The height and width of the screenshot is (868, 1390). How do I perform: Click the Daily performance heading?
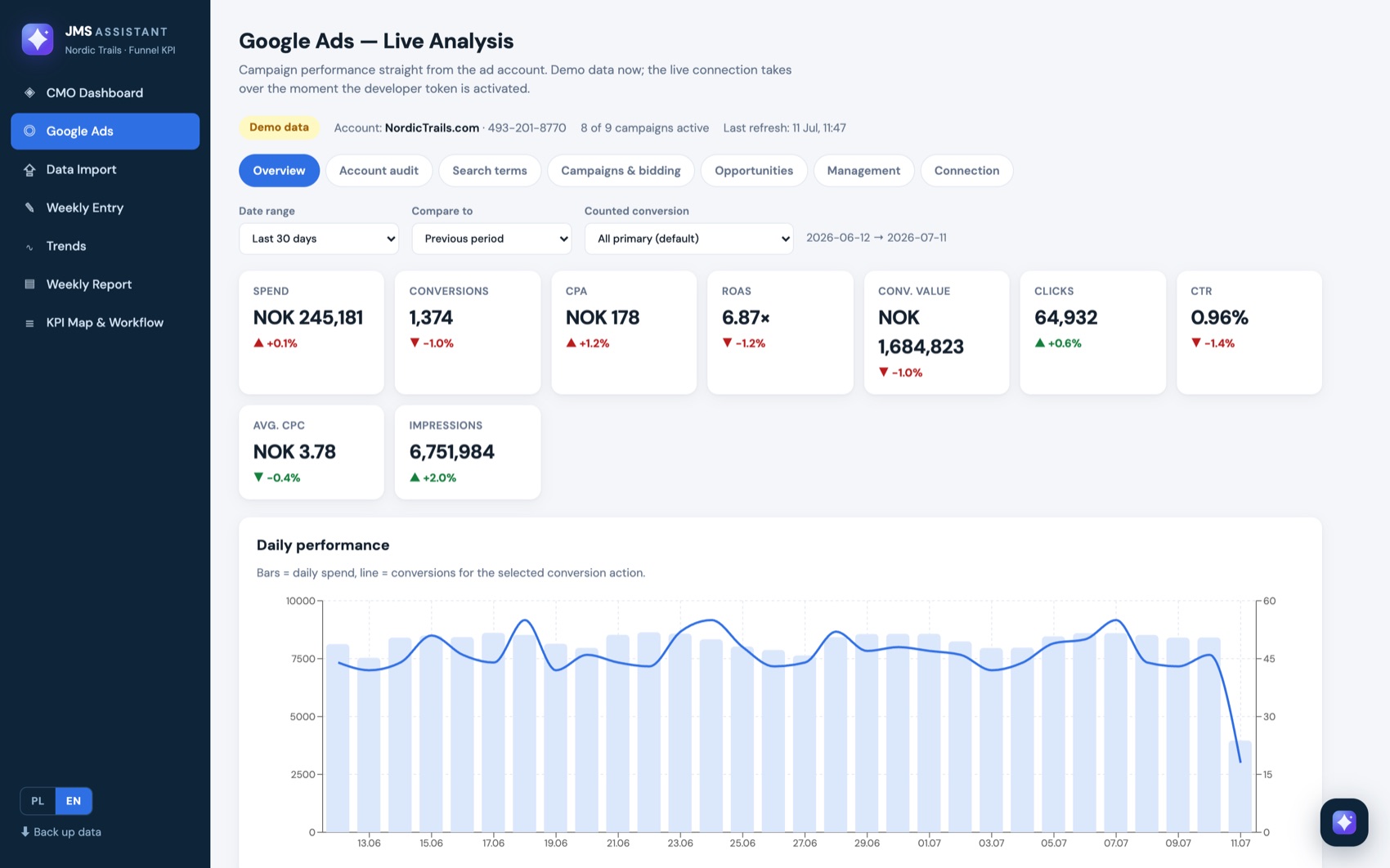coord(323,545)
